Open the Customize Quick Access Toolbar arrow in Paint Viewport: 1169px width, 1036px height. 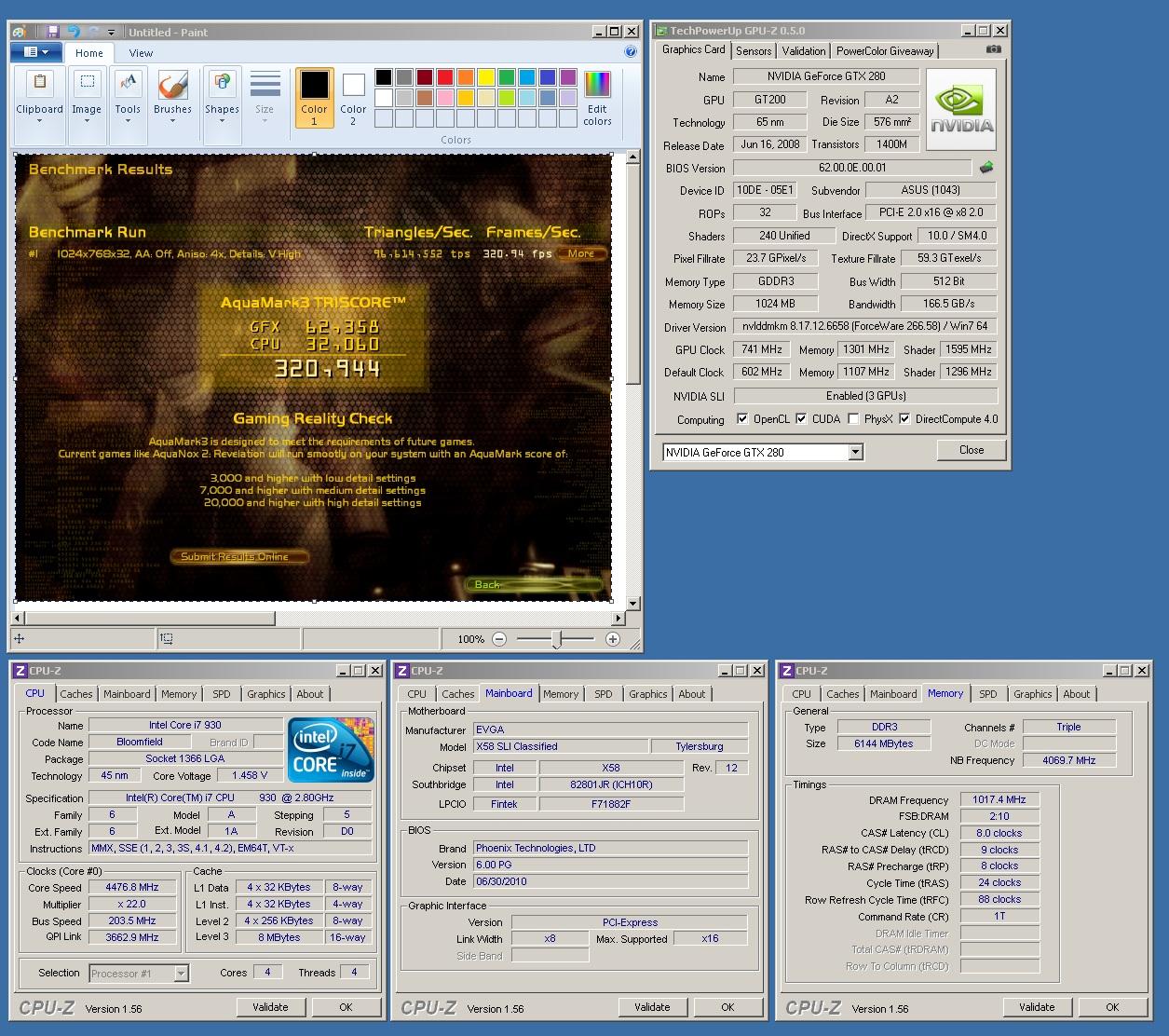pos(112,33)
